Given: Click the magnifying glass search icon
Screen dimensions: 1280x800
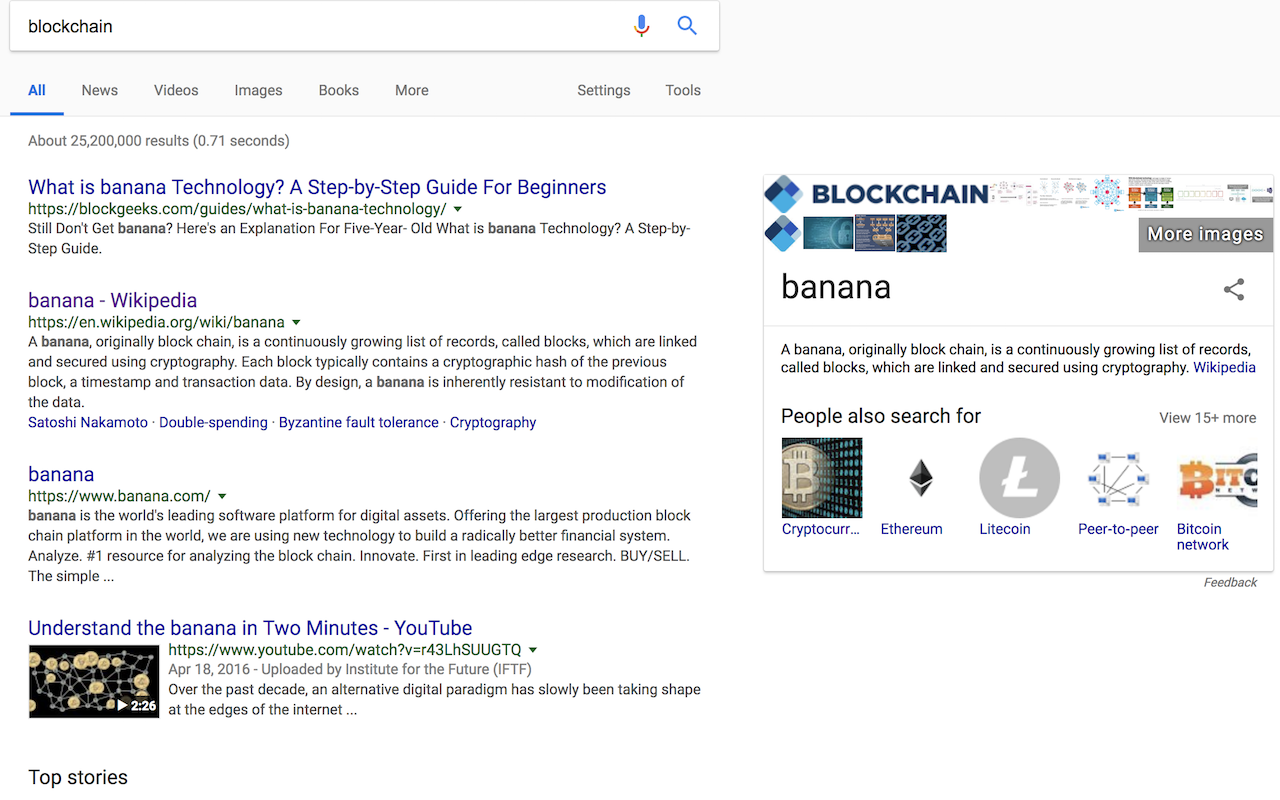Looking at the screenshot, I should pyautogui.click(x=687, y=25).
